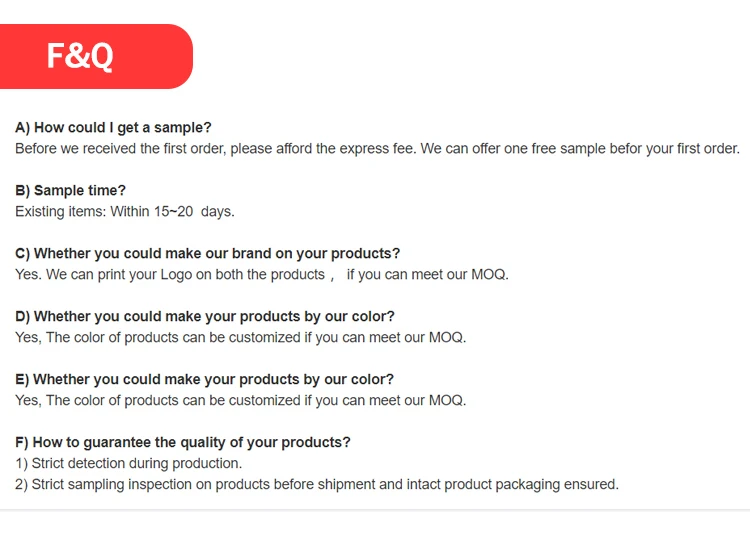Click the answer mentioning the express fee
Viewport: 750px width, 539px height.
coord(377,148)
